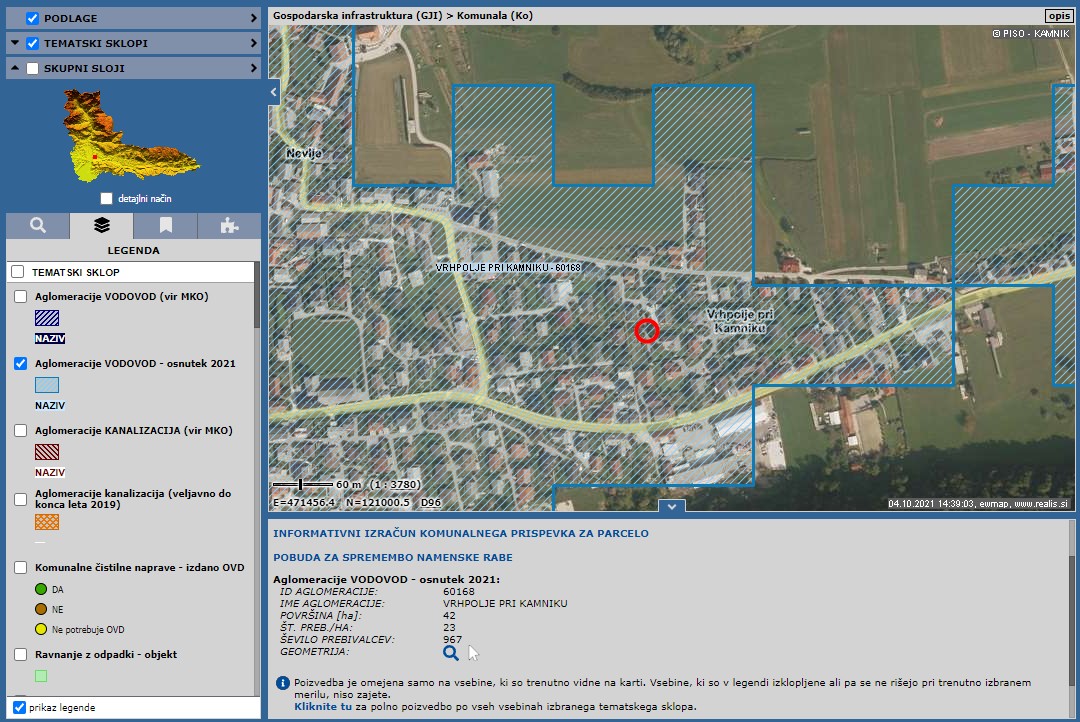Expand the PODLAGE section arrow
Image resolution: width=1080 pixels, height=722 pixels.
[x=254, y=18]
